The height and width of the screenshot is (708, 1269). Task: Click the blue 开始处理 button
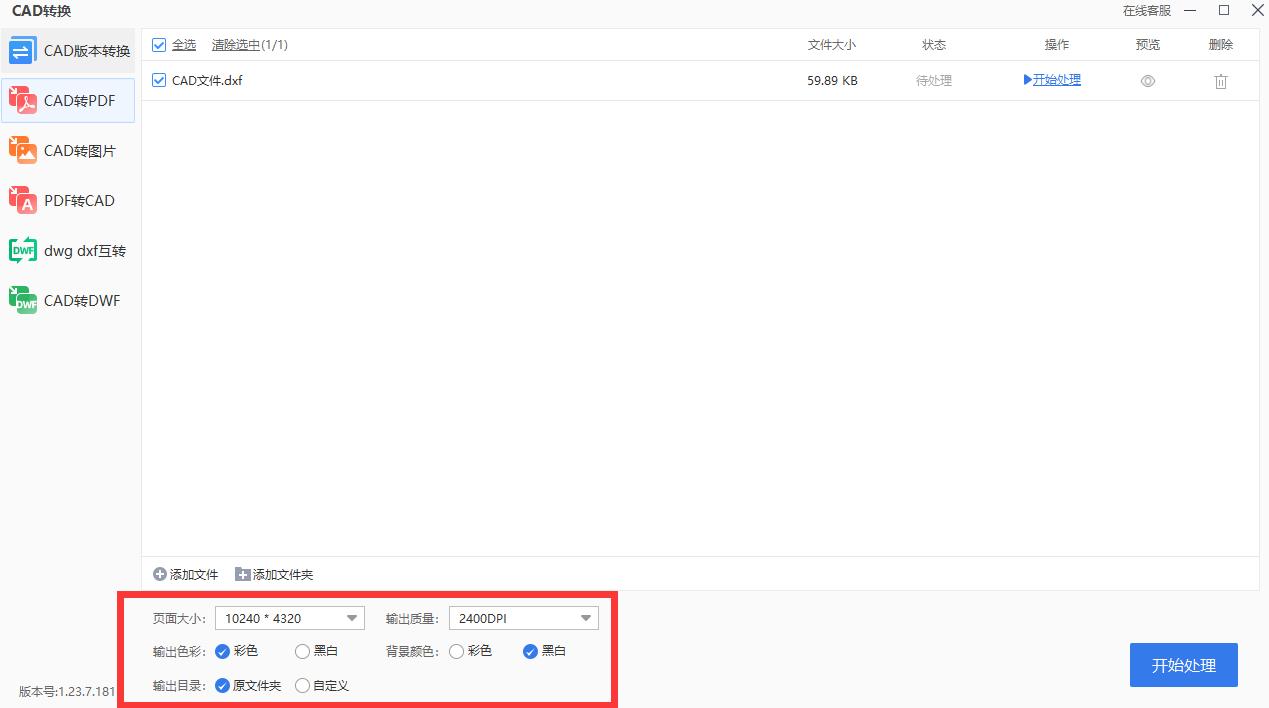[1183, 664]
